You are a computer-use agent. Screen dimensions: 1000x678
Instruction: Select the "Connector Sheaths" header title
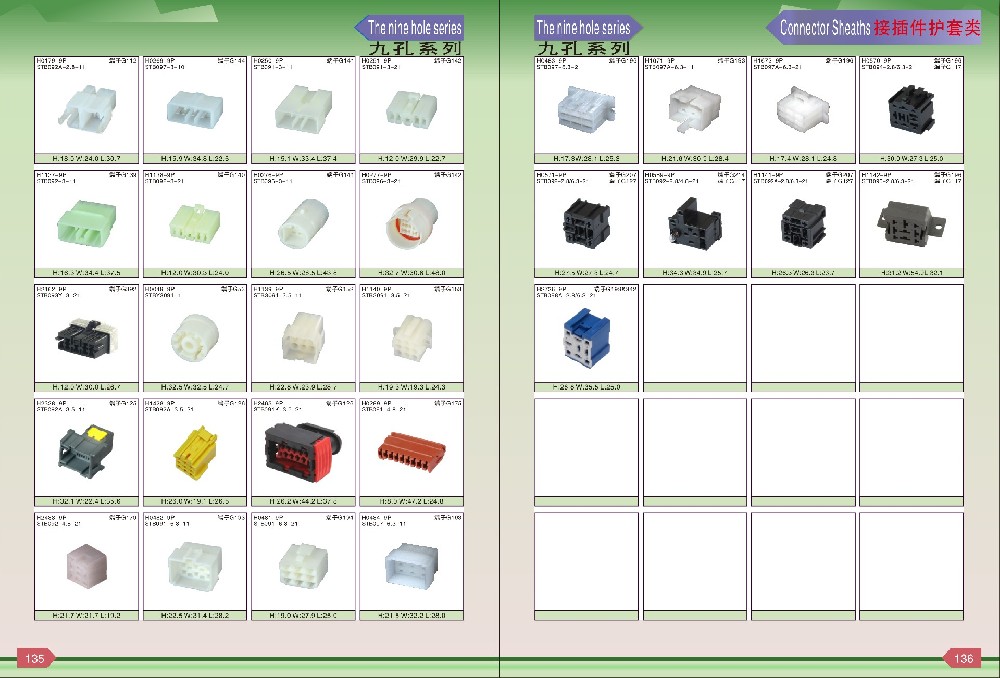[x=825, y=27]
